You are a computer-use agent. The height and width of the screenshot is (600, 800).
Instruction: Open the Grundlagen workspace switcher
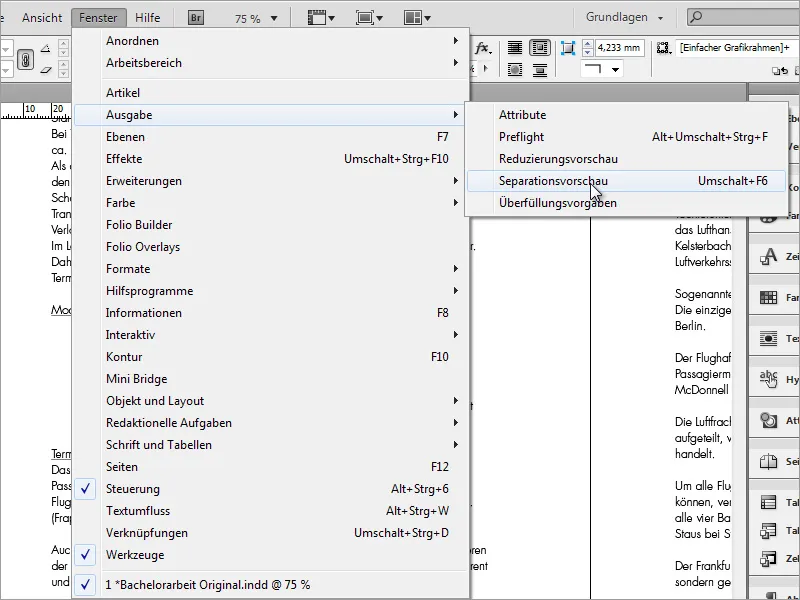[624, 17]
